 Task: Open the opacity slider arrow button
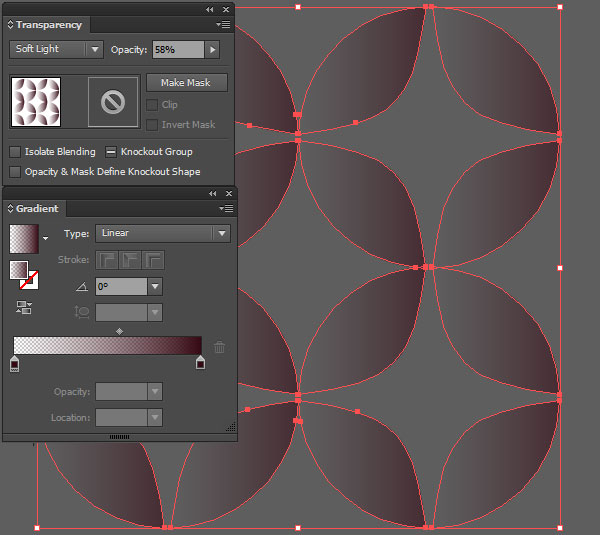(x=212, y=49)
